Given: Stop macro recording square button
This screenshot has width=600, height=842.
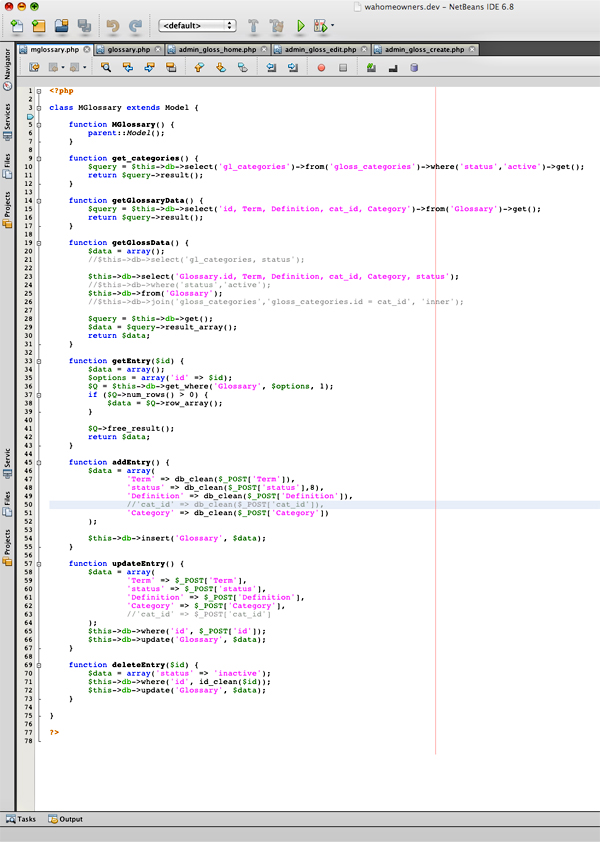Looking at the screenshot, I should [x=343, y=68].
